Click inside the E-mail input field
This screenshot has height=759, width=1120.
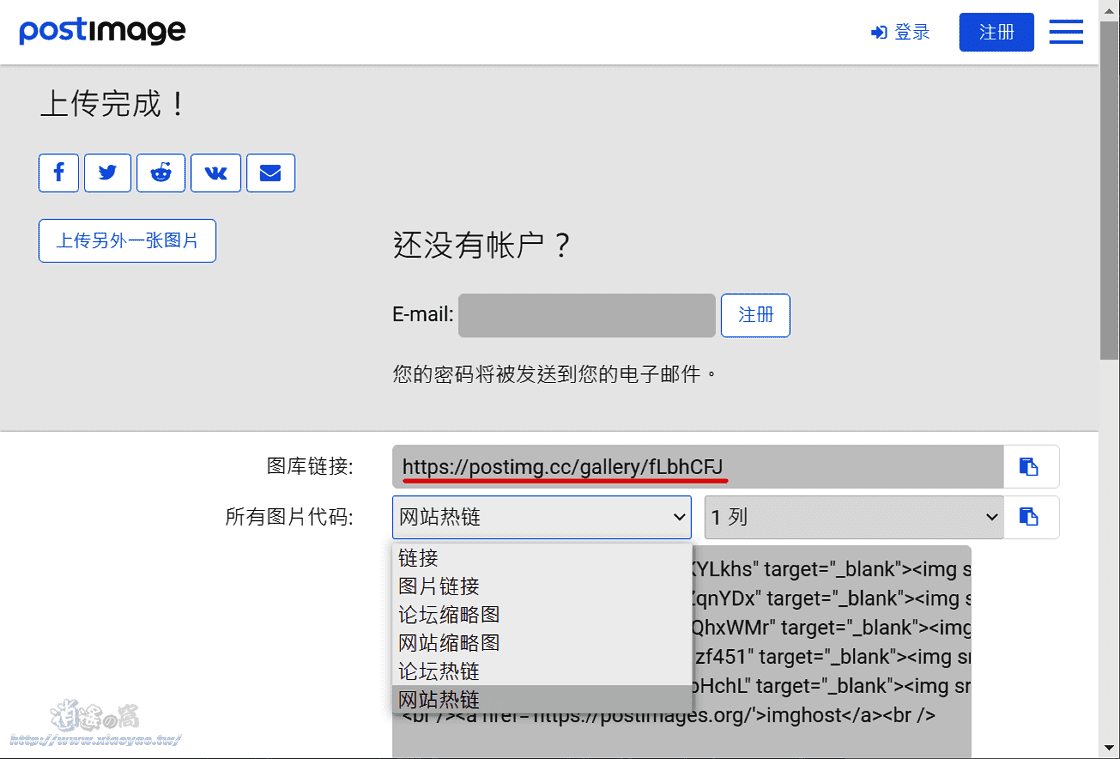click(x=585, y=315)
